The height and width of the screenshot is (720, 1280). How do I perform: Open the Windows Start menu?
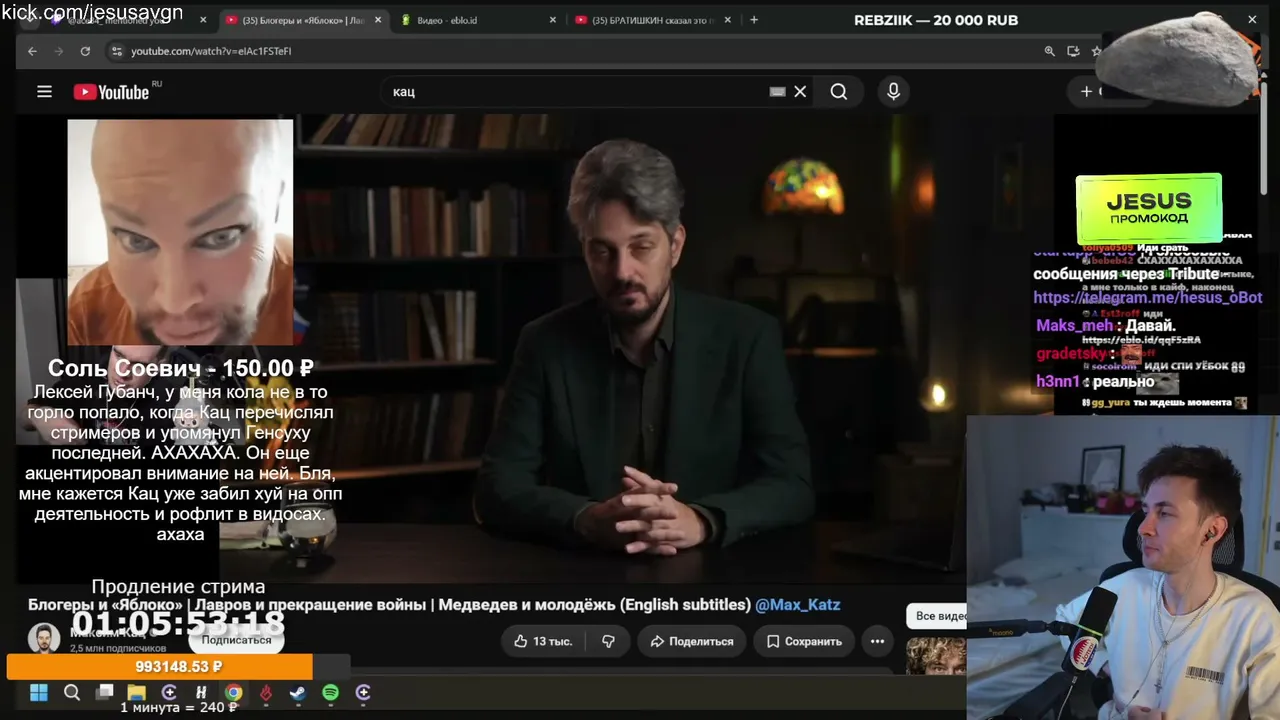(x=39, y=692)
